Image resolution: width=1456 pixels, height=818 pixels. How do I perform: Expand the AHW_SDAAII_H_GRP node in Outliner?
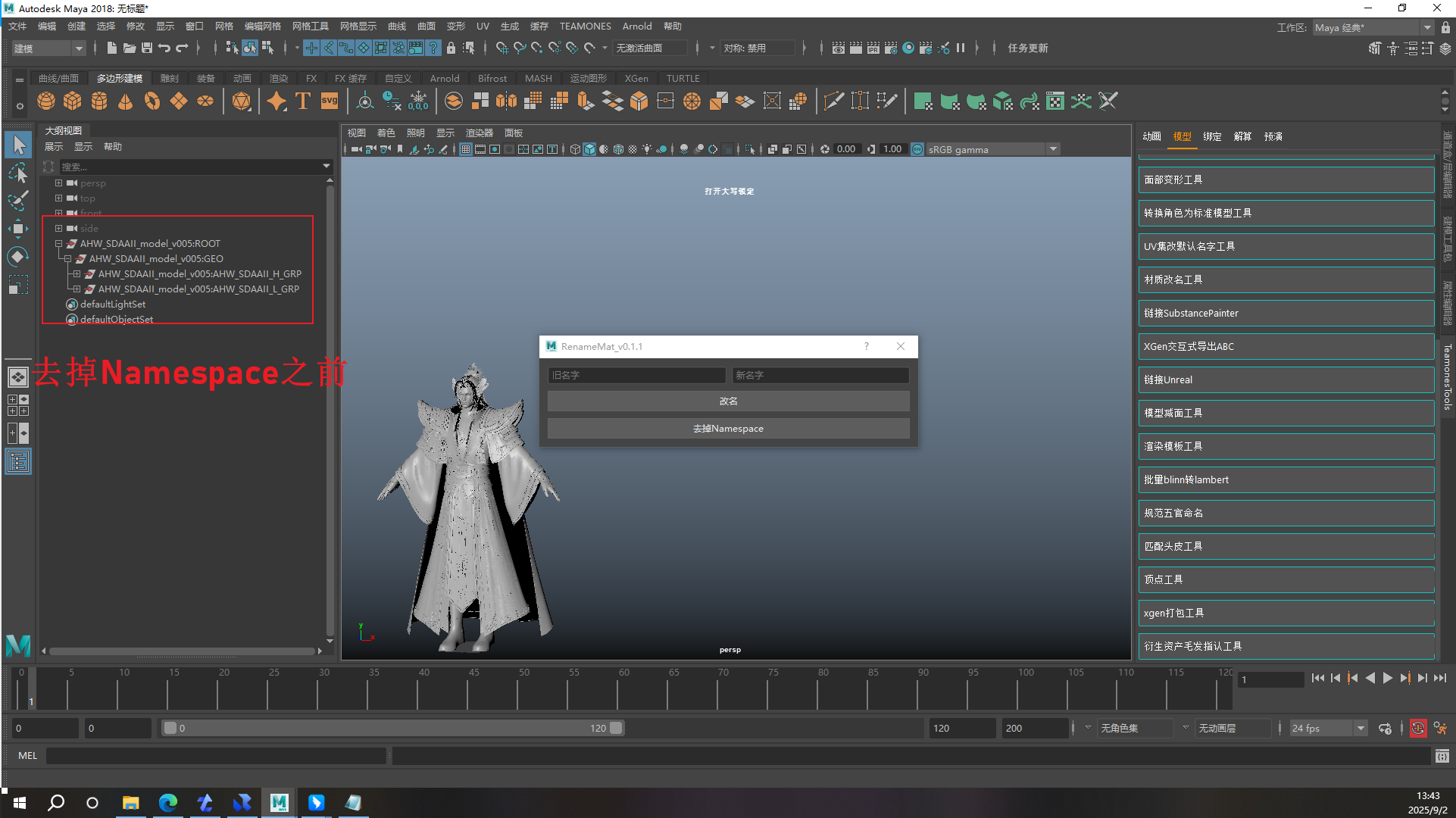coord(77,273)
